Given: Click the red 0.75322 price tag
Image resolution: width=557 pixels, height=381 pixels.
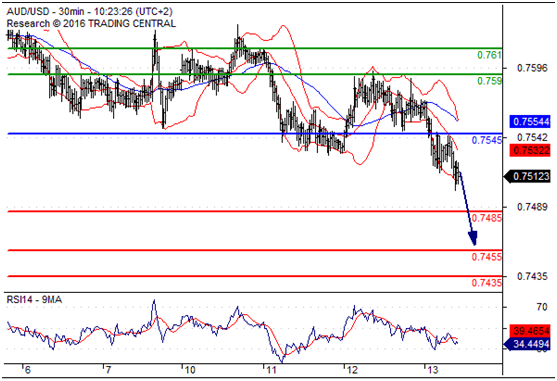Looking at the screenshot, I should [530, 150].
